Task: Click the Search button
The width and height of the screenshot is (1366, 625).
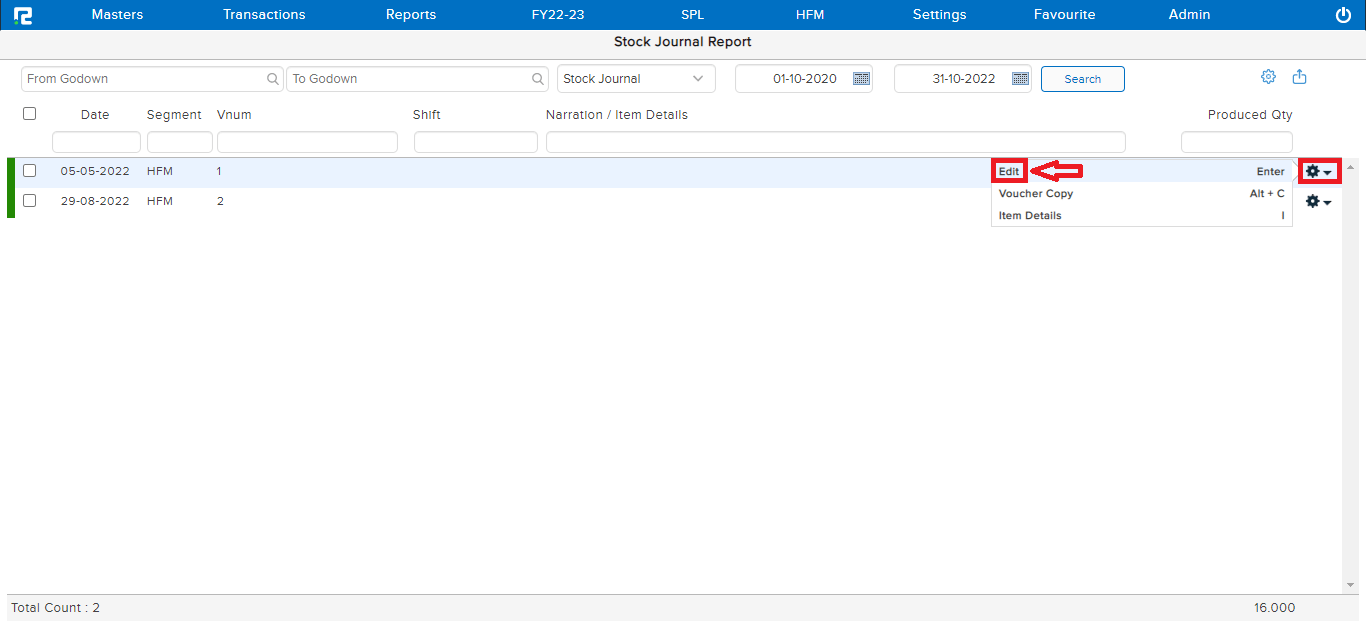Action: (1082, 79)
